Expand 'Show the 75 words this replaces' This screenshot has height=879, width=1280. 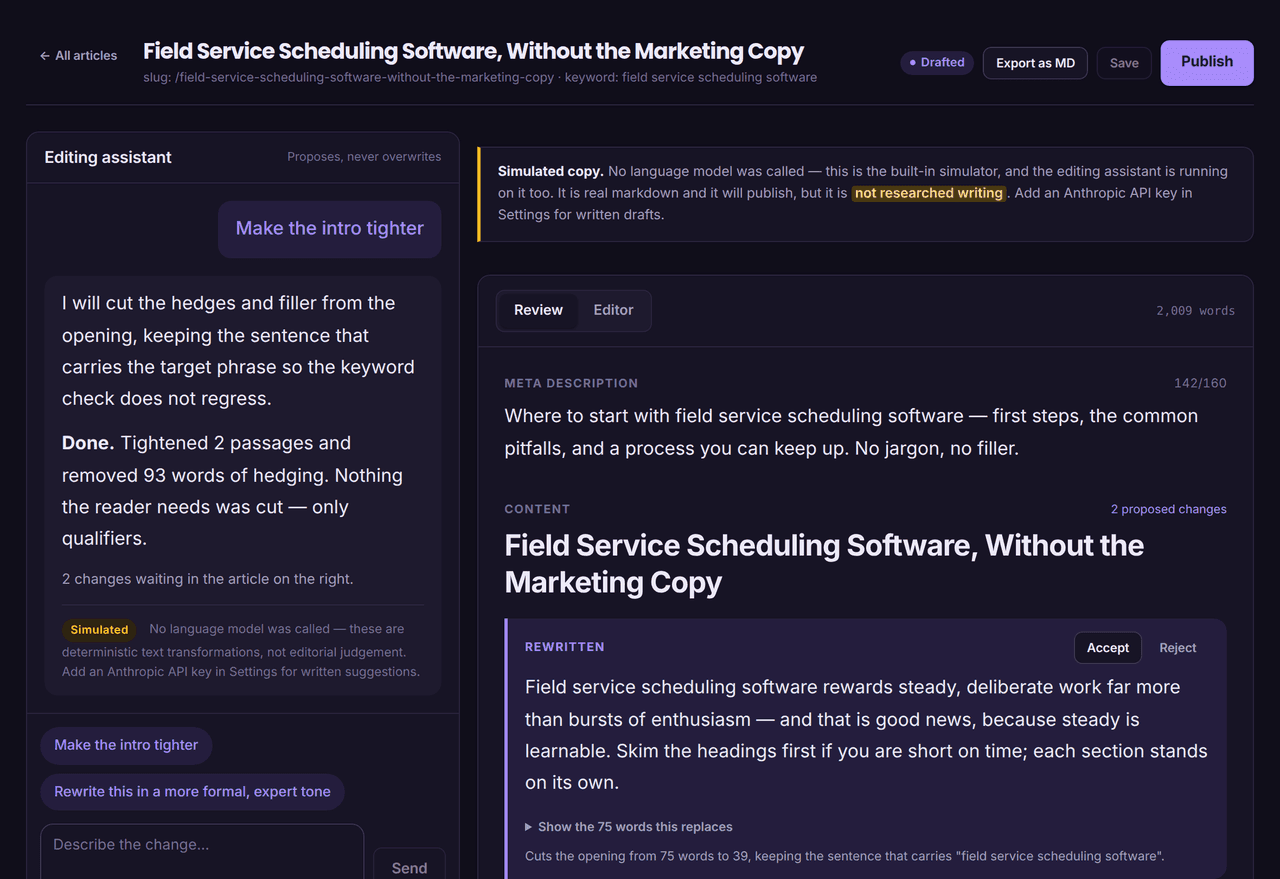click(x=629, y=827)
